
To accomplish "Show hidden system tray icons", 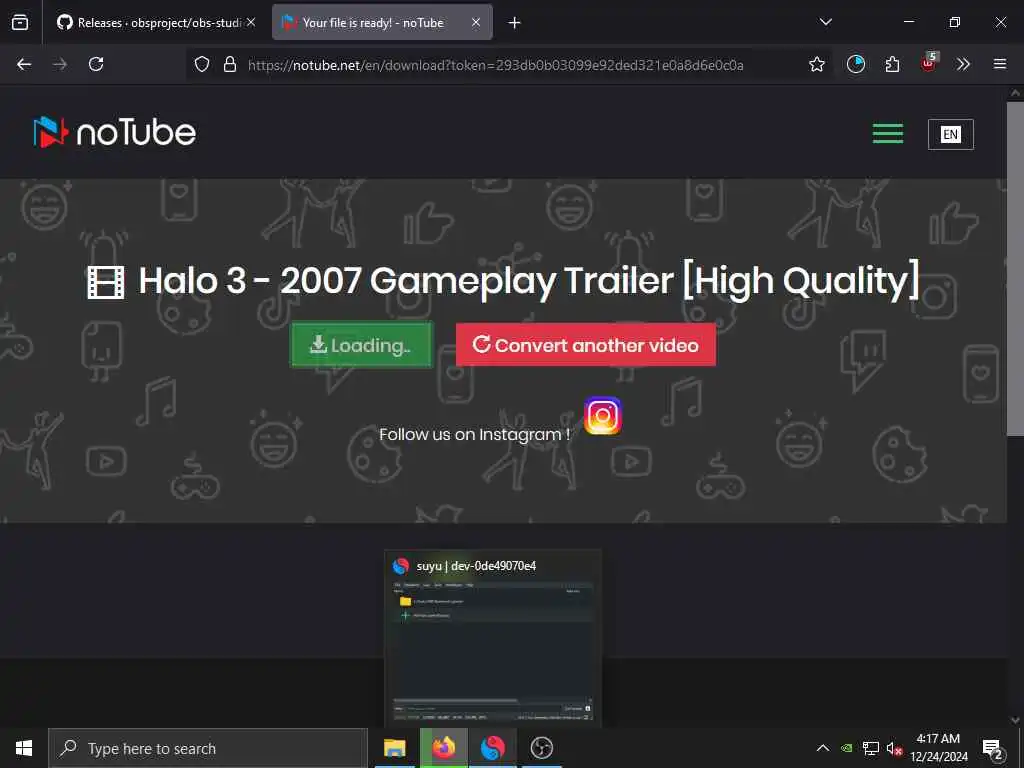I will (823, 748).
